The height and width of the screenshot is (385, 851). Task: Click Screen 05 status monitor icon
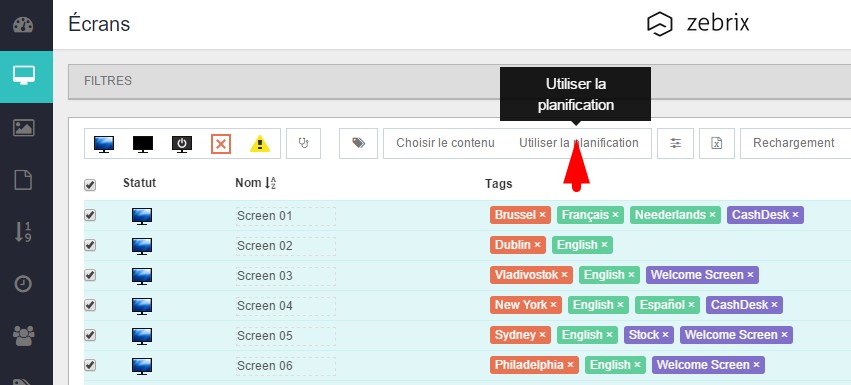coord(142,336)
